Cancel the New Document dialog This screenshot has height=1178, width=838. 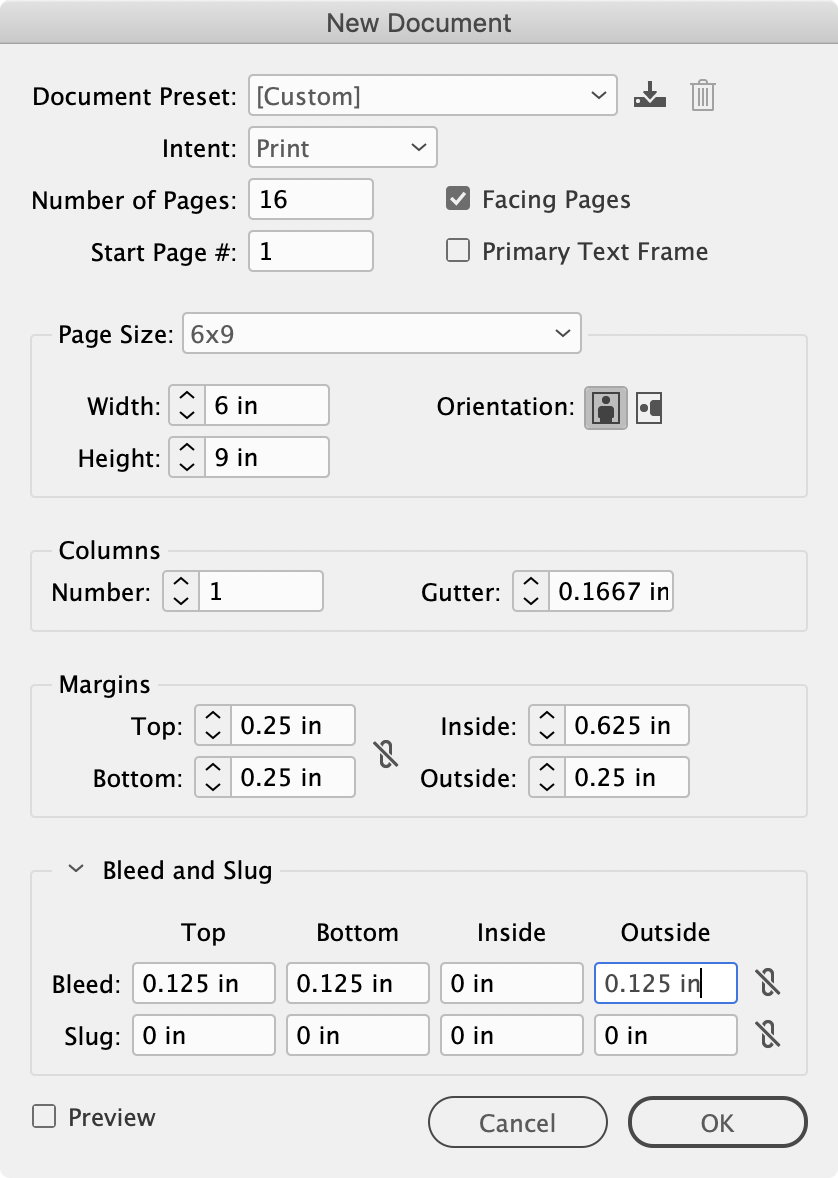(517, 1122)
